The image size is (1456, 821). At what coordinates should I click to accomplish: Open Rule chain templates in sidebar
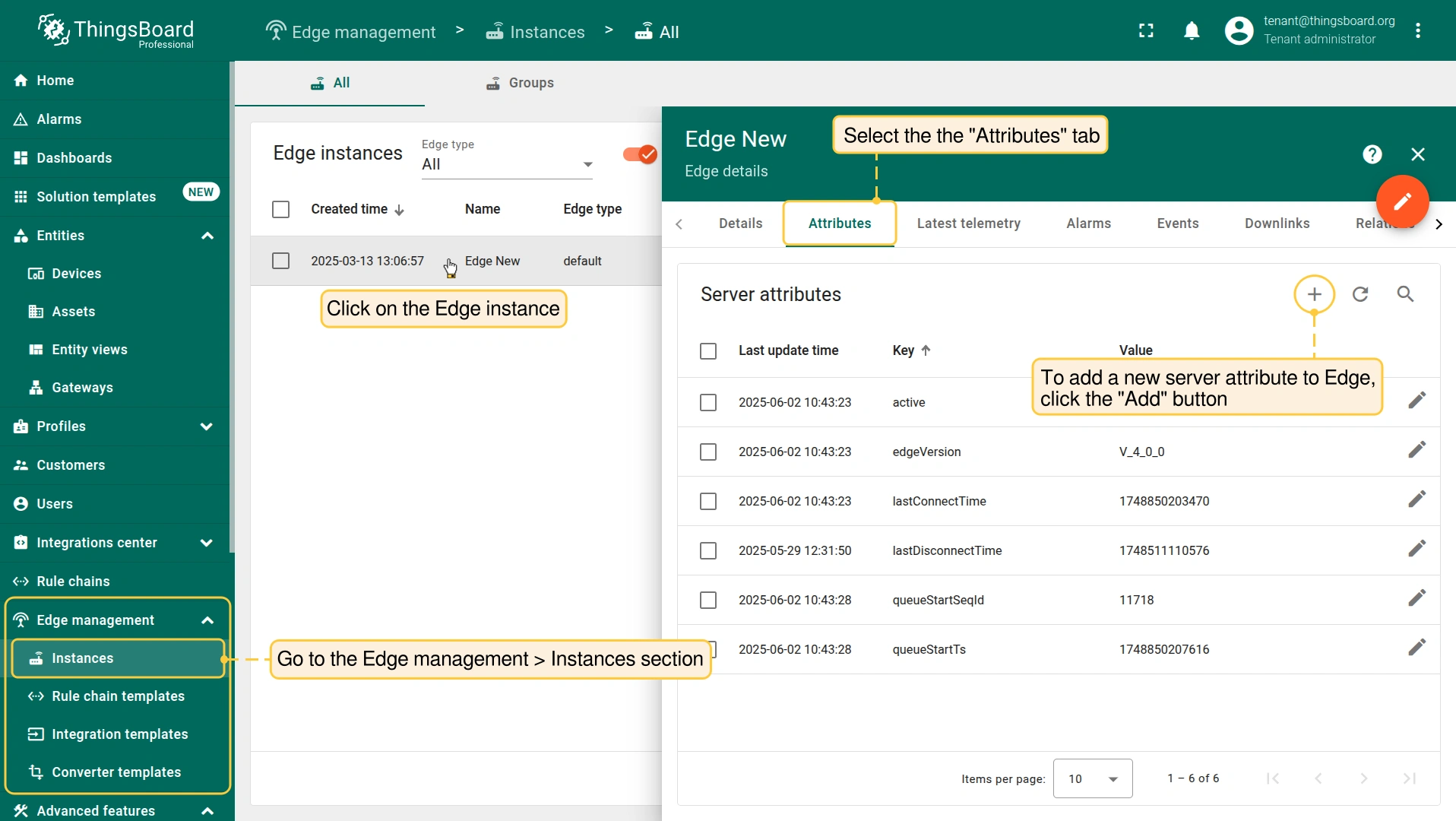118,696
